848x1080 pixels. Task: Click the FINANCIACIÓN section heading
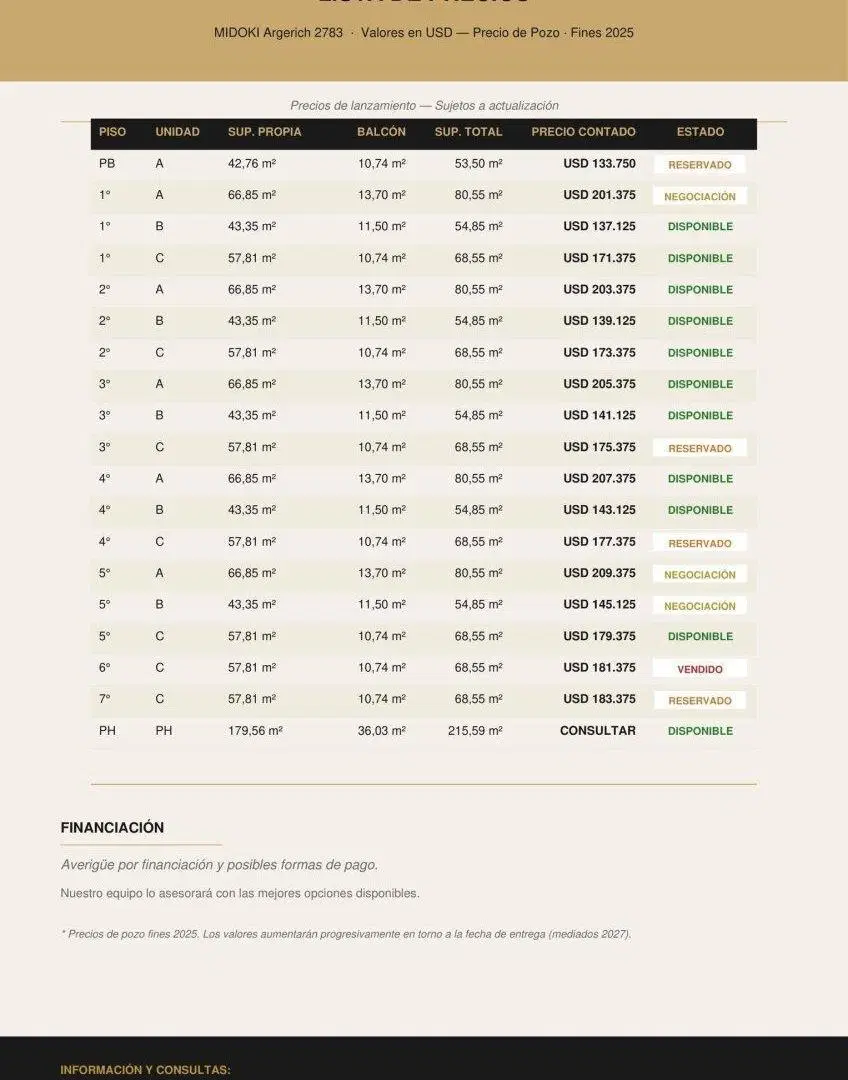click(x=112, y=828)
